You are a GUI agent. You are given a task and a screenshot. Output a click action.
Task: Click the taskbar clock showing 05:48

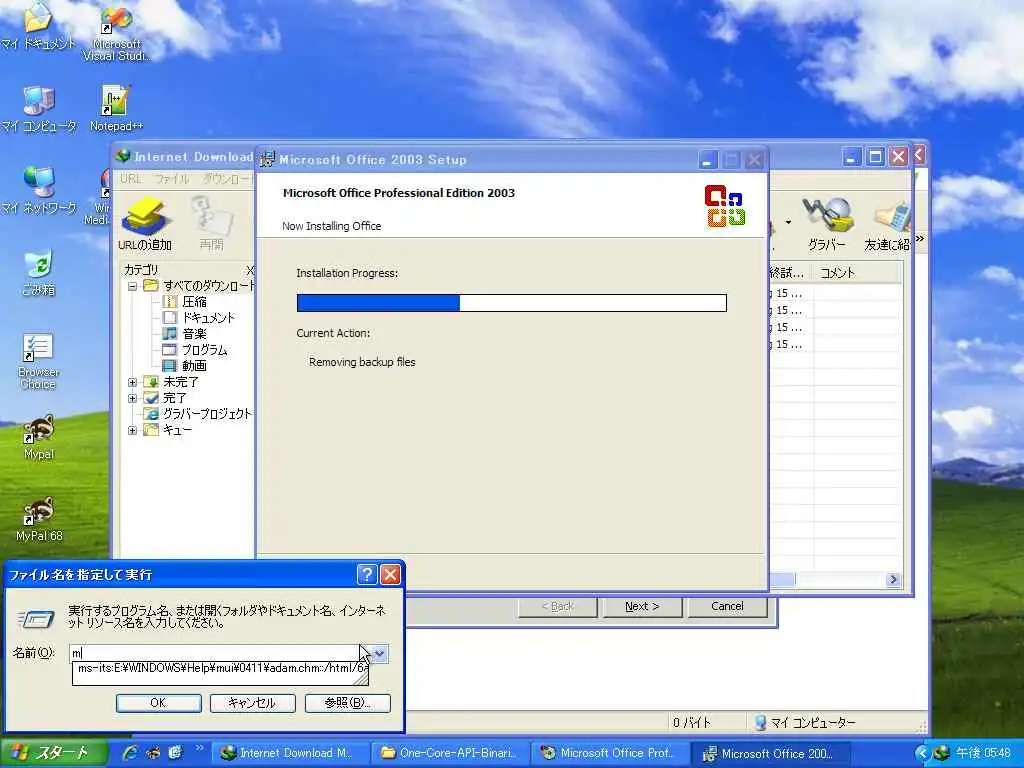click(984, 753)
